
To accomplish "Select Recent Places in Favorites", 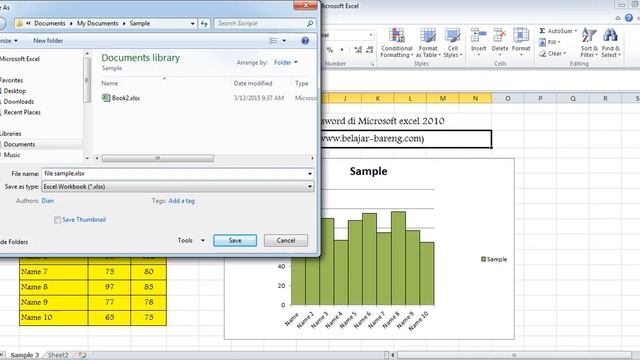I will [x=22, y=112].
